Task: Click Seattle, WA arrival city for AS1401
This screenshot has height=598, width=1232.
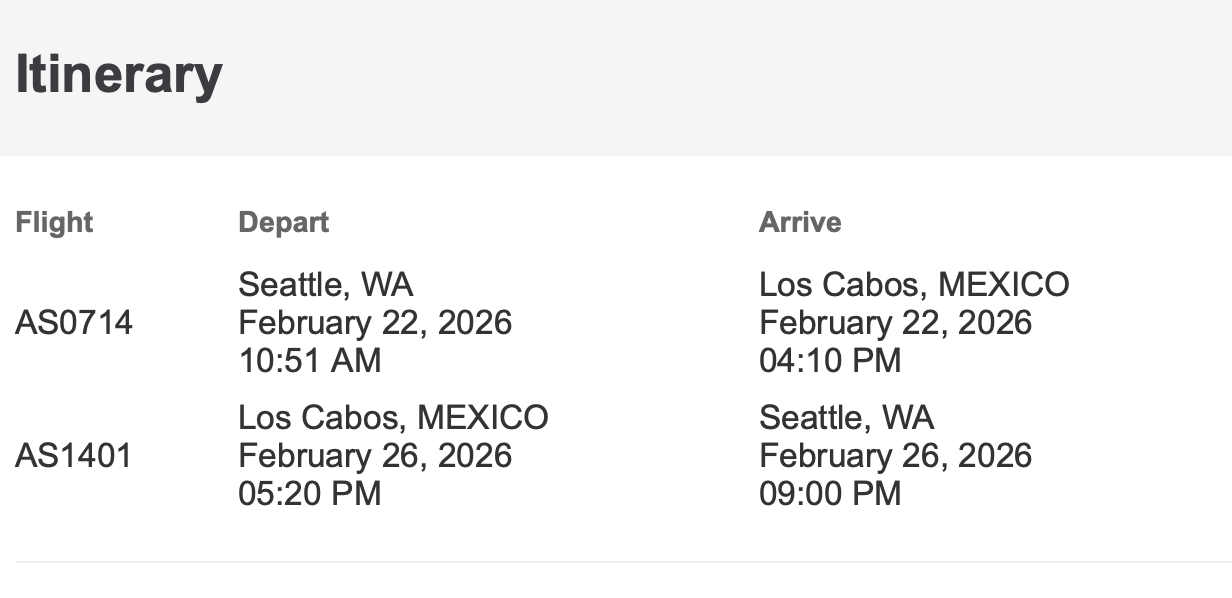Action: [846, 417]
